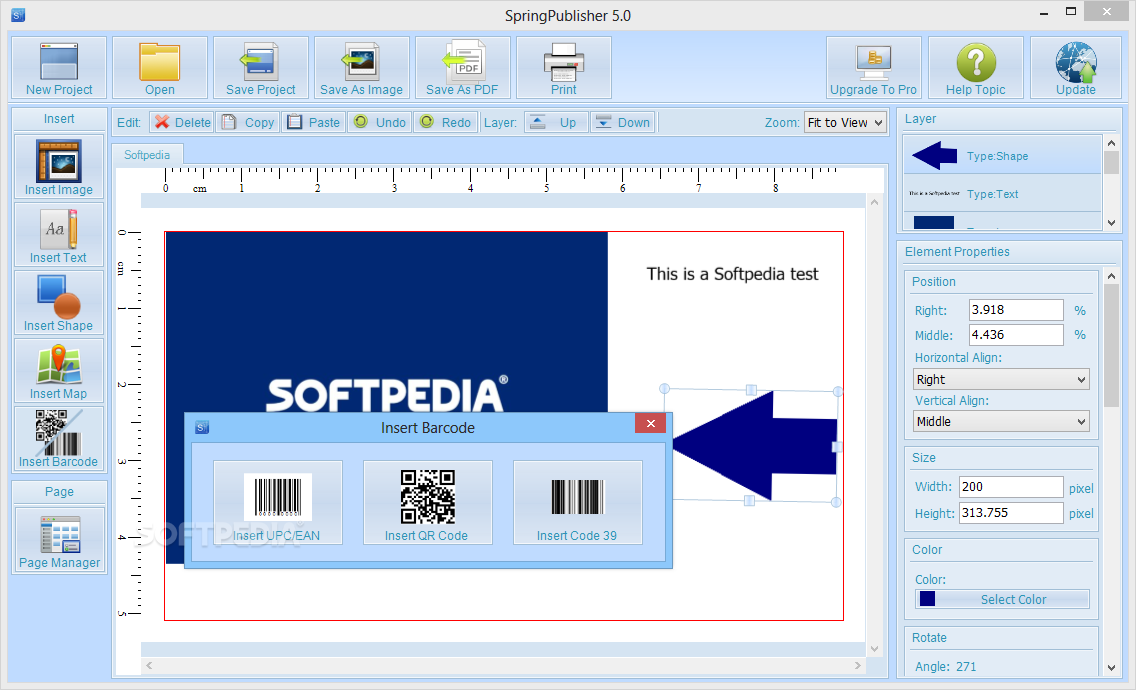The image size is (1136, 690).
Task: Insert a Code 39 barcode
Action: (x=577, y=503)
